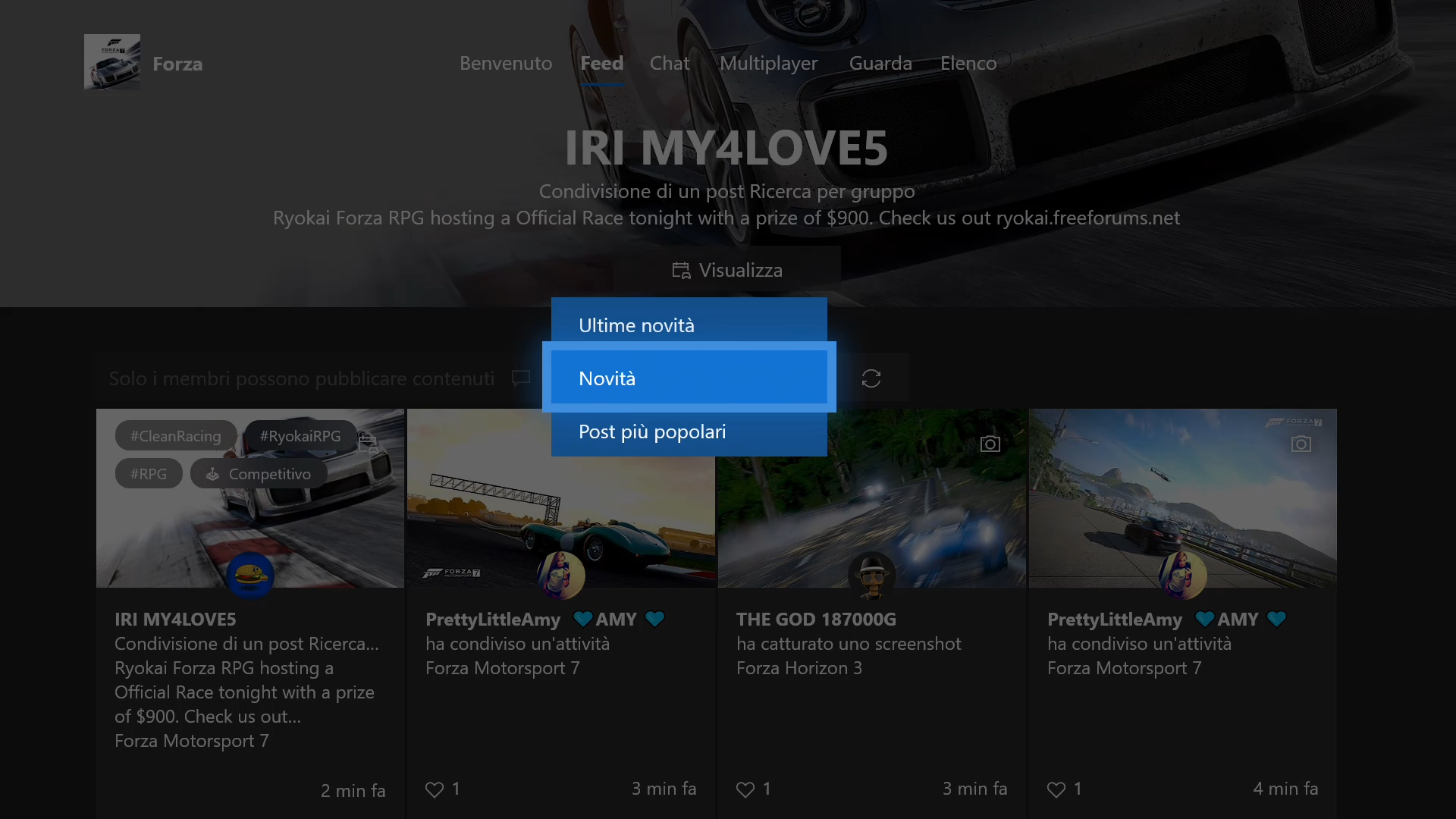Click PrettyLittleAmy name on fourth card
Image resolution: width=1456 pixels, height=819 pixels.
[x=1115, y=620]
